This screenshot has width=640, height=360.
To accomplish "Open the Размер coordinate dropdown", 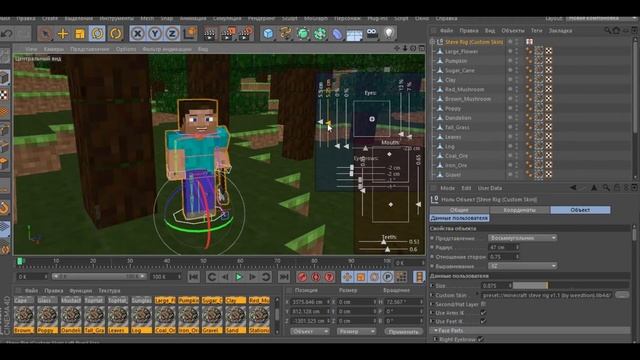I will pyautogui.click(x=356, y=332).
